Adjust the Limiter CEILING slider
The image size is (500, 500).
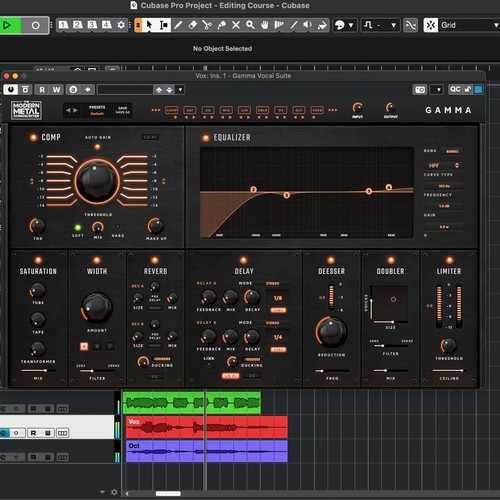click(x=449, y=370)
